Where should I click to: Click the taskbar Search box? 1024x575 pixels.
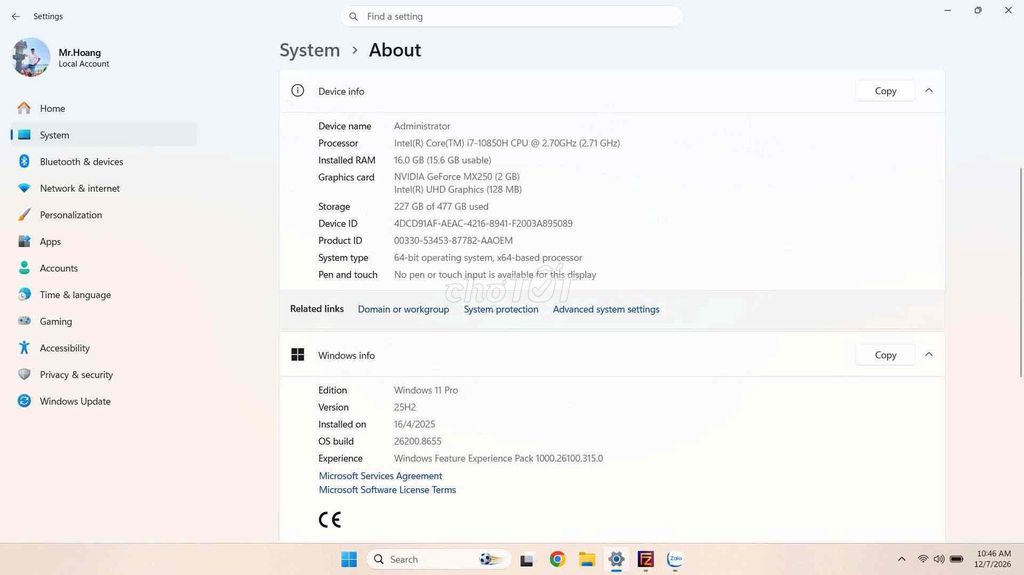[x=438, y=559]
